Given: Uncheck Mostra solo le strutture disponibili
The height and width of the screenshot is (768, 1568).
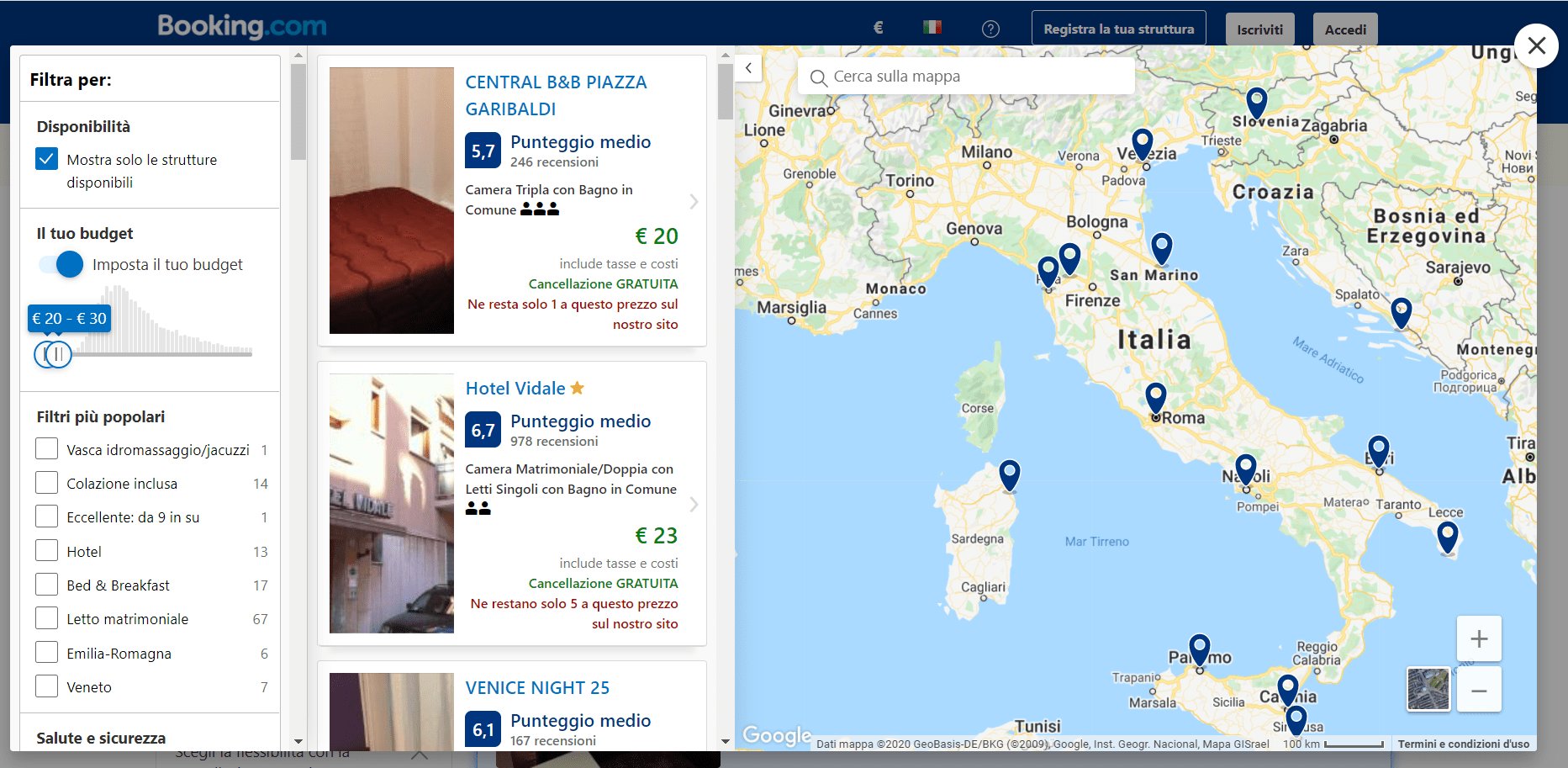Looking at the screenshot, I should [x=47, y=159].
